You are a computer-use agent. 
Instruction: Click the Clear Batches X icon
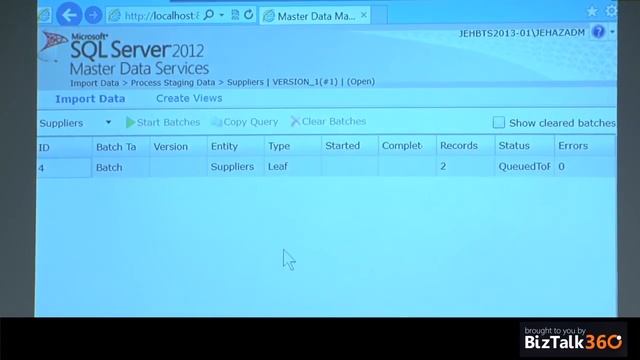(x=295, y=121)
